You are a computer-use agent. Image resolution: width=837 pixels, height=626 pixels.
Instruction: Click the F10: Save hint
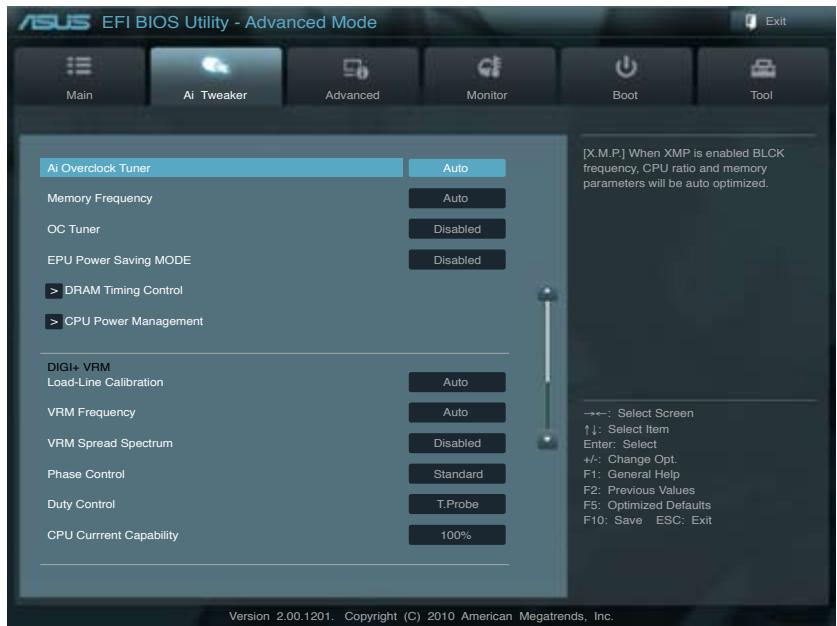point(613,520)
